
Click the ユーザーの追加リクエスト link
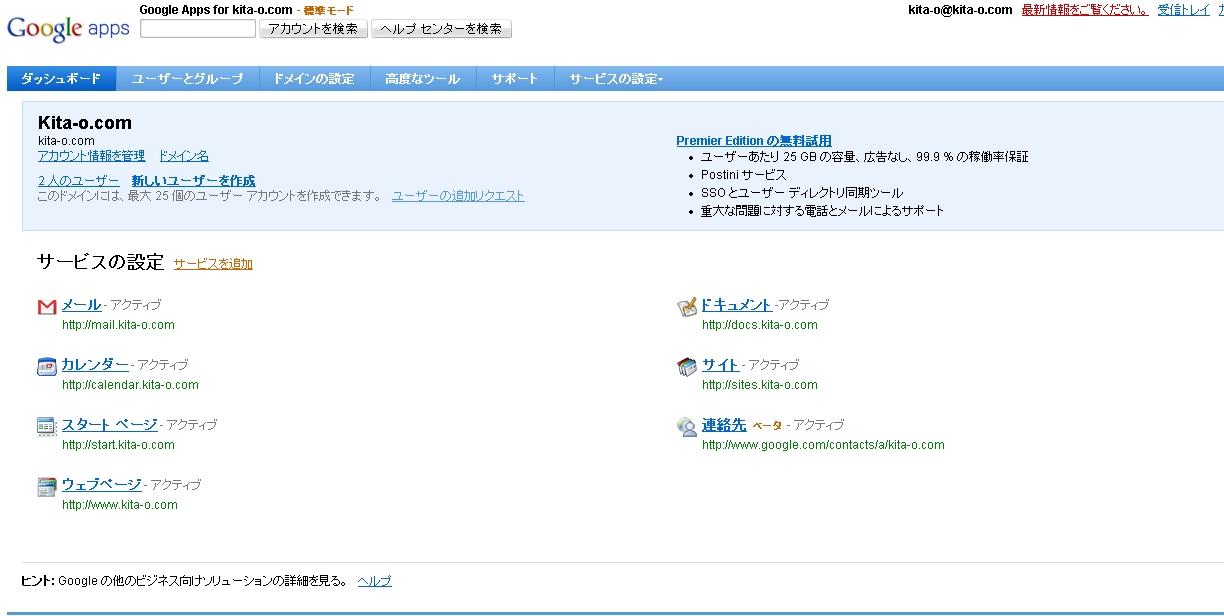458,196
